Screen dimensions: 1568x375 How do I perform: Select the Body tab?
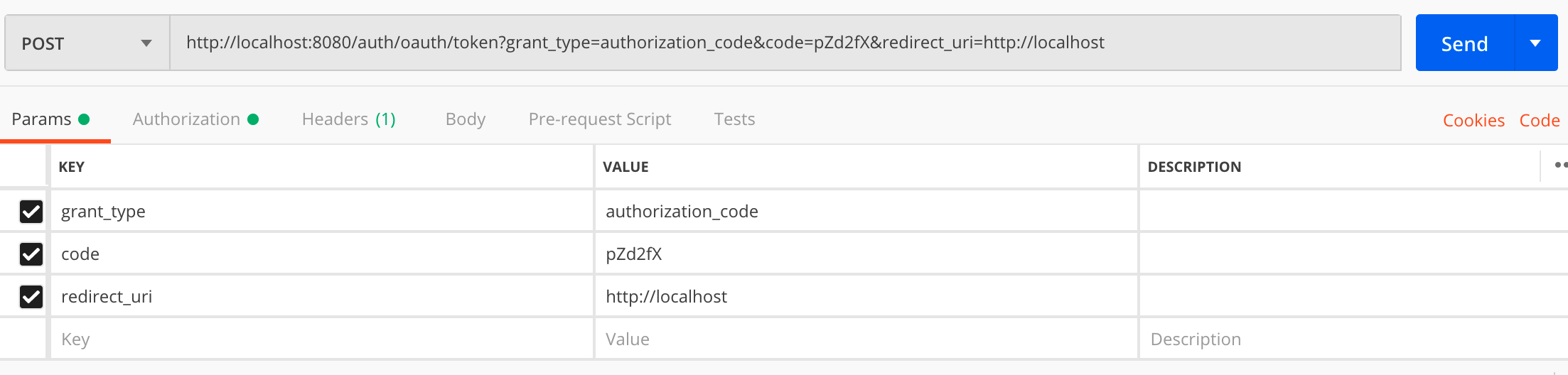(x=465, y=119)
